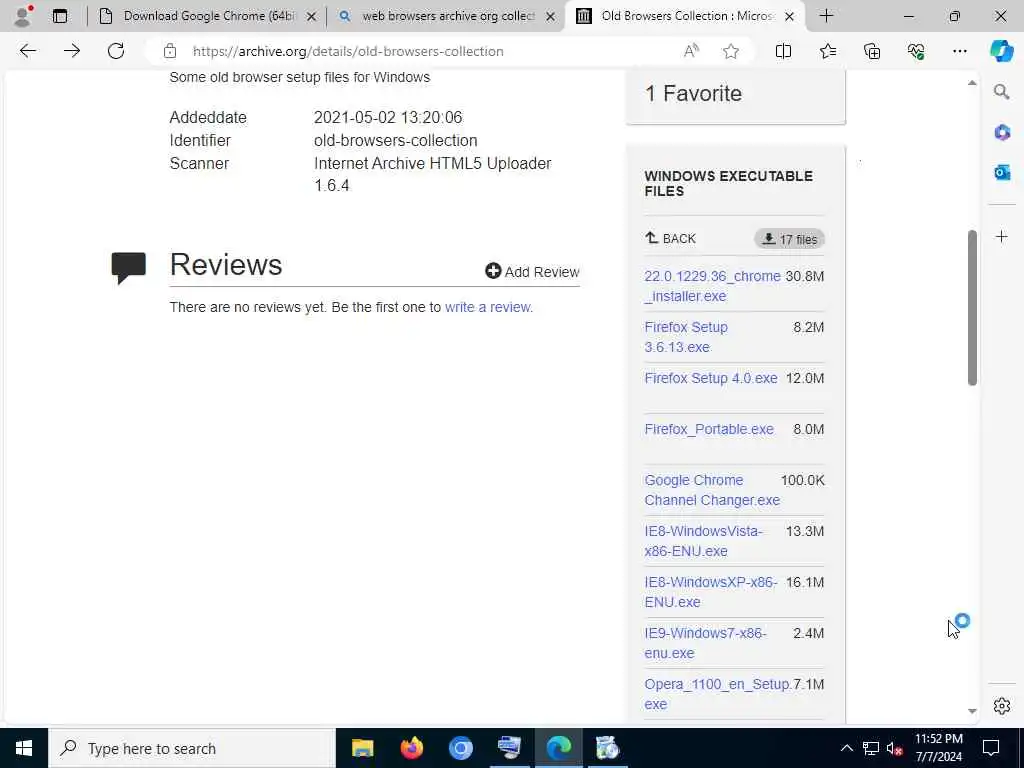The image size is (1024, 768).
Task: Switch to Download Google Chrome tab
Action: tap(209, 16)
